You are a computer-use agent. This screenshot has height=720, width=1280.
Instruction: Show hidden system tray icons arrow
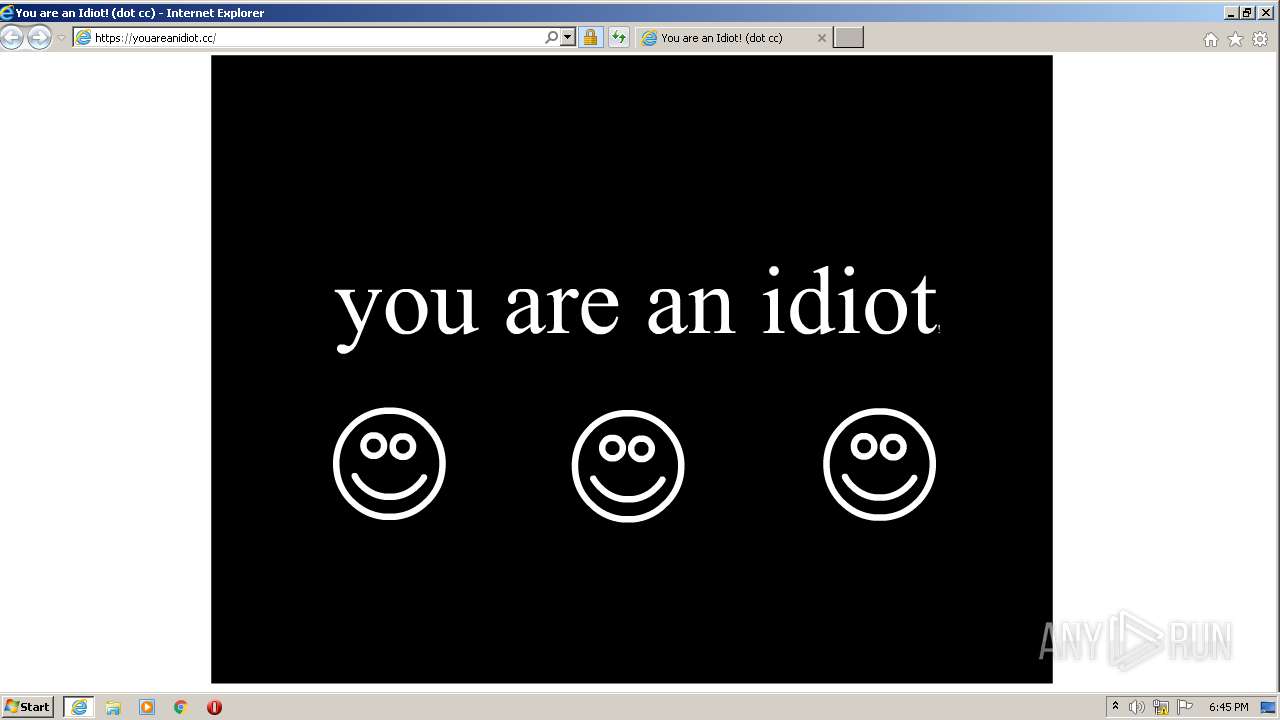pyautogui.click(x=1116, y=707)
